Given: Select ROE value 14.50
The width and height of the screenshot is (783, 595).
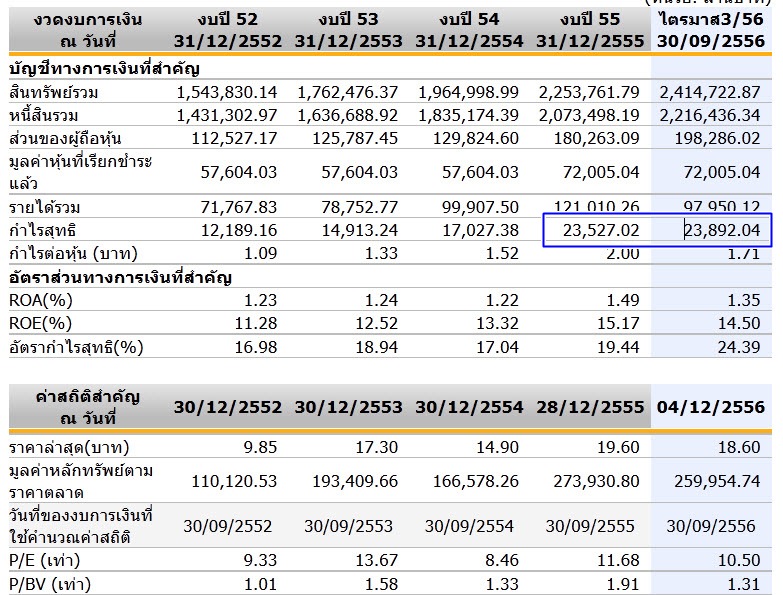Looking at the screenshot, I should coord(739,323).
